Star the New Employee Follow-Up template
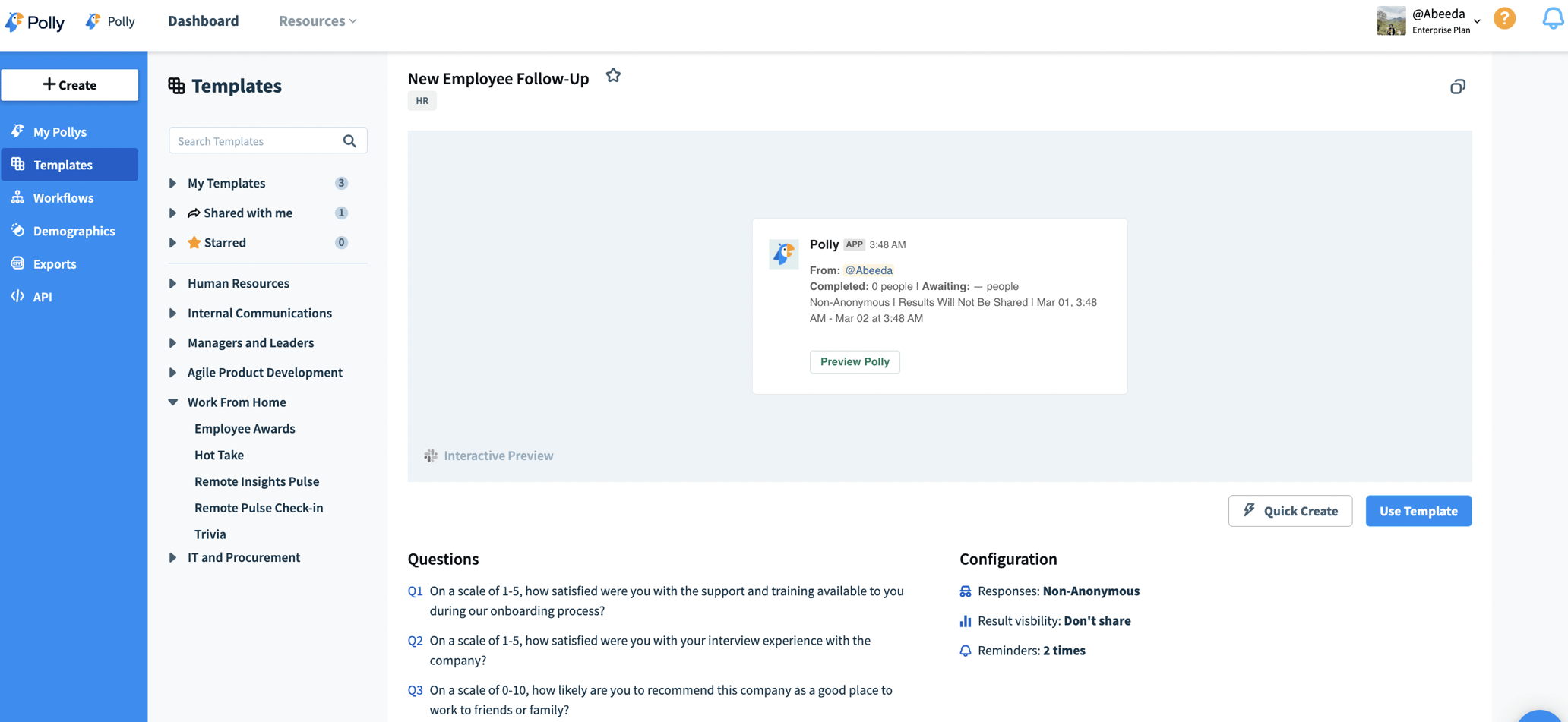1568x722 pixels. [613, 75]
